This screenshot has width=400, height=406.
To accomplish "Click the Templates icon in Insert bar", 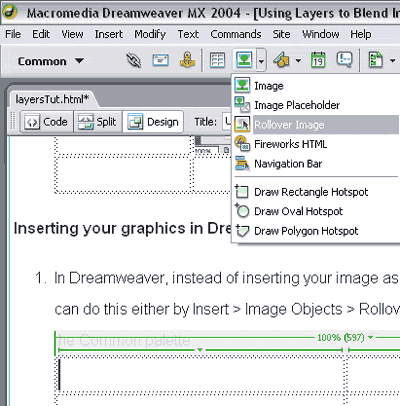I will (376, 60).
